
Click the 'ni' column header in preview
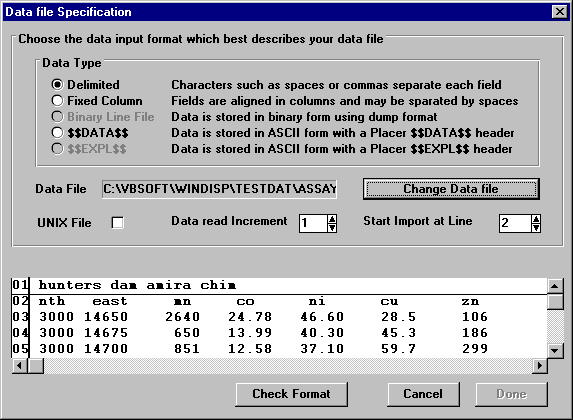pos(317,301)
